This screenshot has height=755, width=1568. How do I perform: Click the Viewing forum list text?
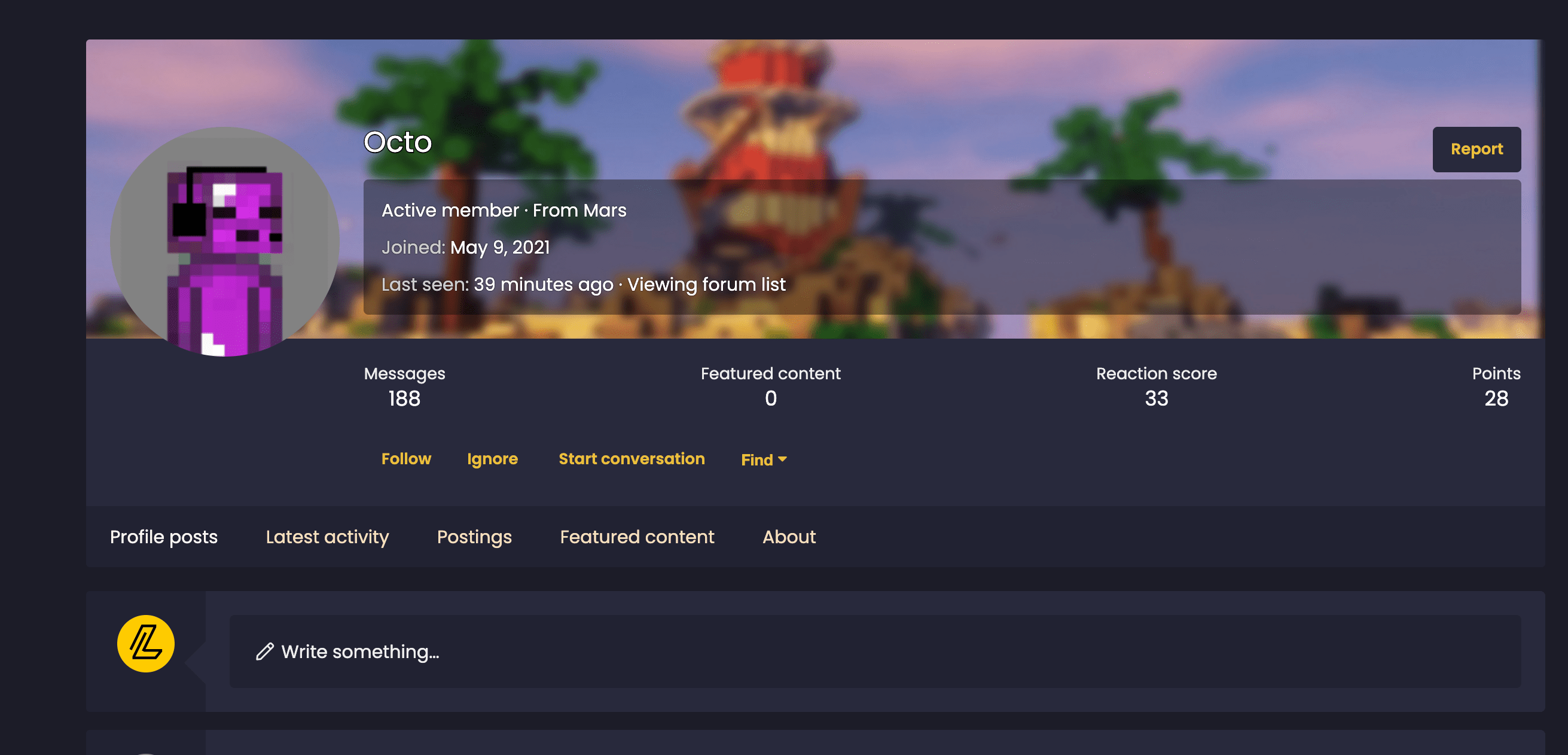pyautogui.click(x=706, y=284)
